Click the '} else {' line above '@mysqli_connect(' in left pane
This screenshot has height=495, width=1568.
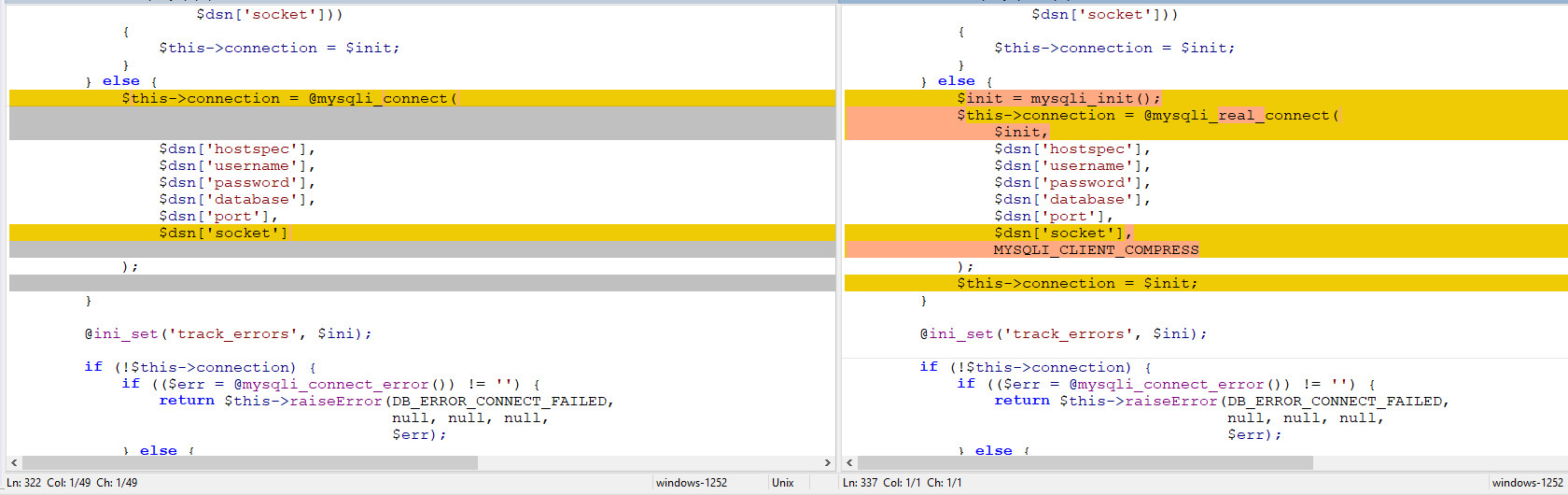[x=121, y=81]
